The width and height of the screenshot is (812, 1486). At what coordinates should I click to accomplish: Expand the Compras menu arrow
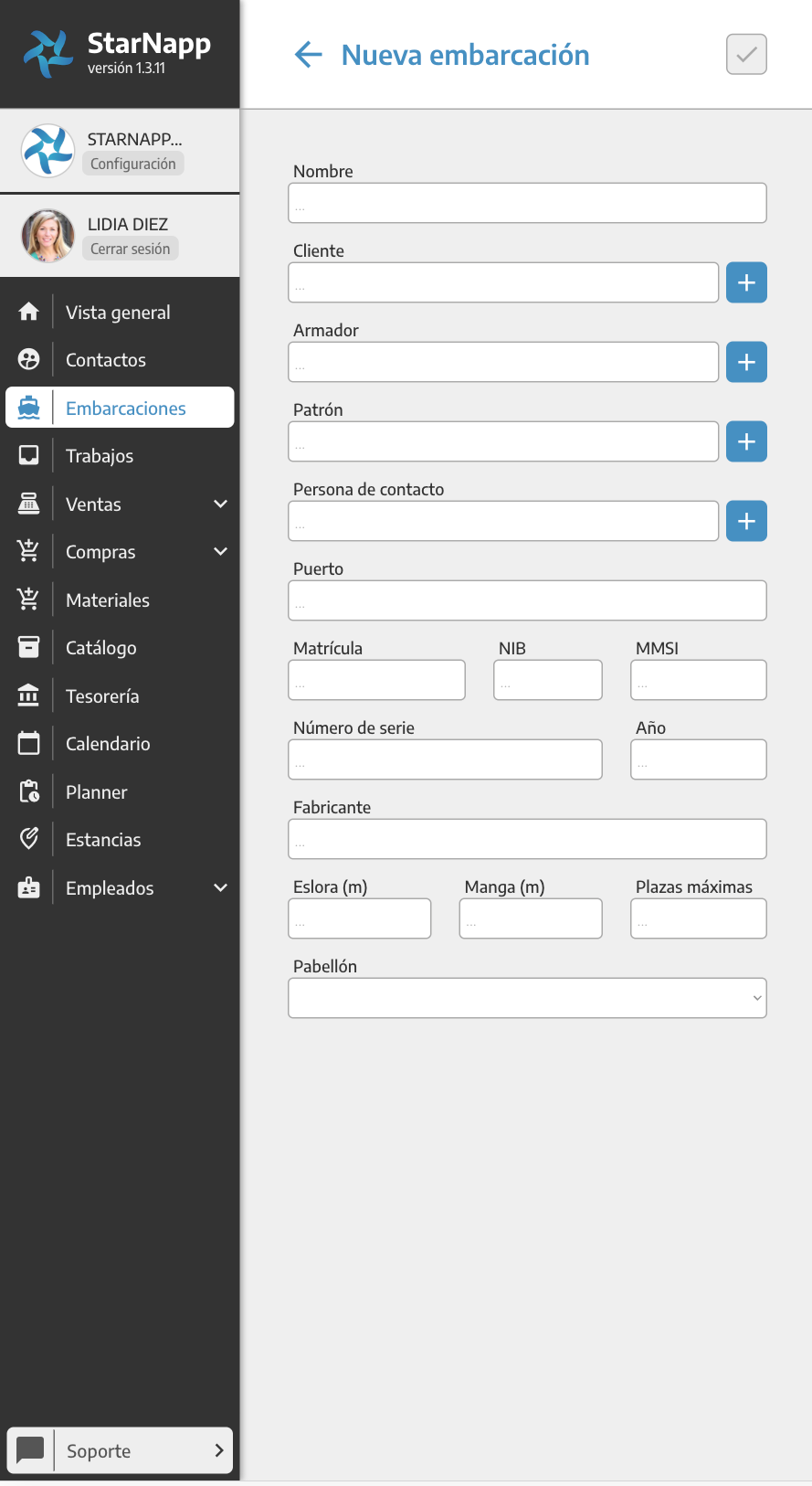(220, 552)
